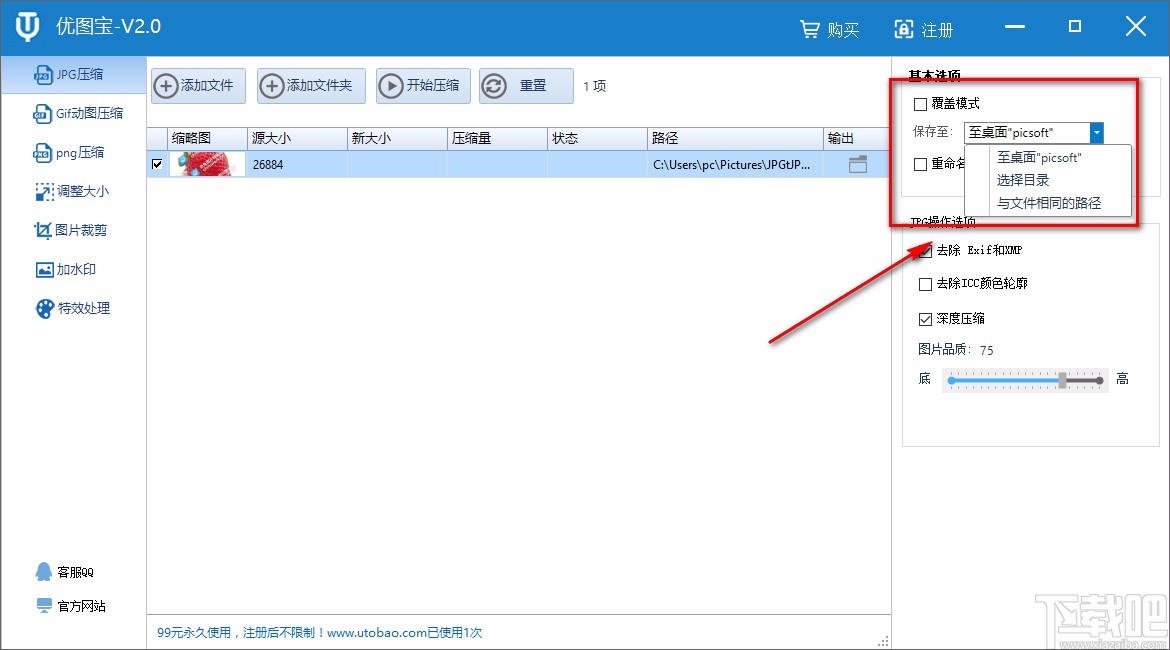Click the 状态 column header

pos(597,138)
